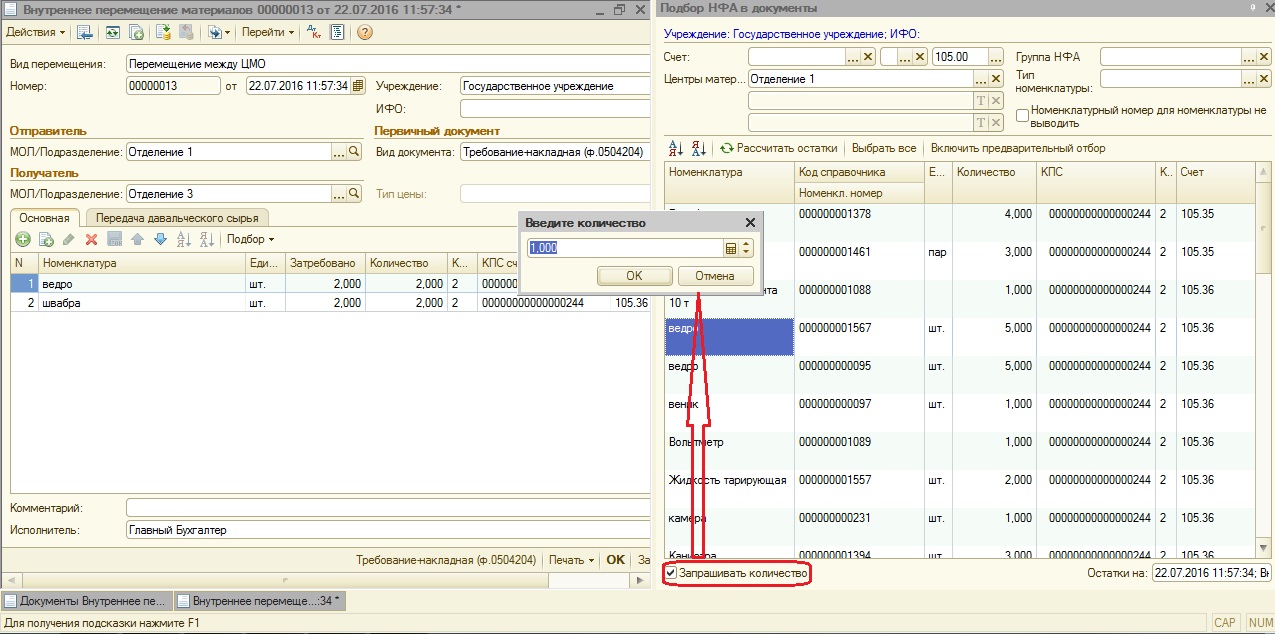Click Включить предварительный отбор

click(x=1018, y=148)
